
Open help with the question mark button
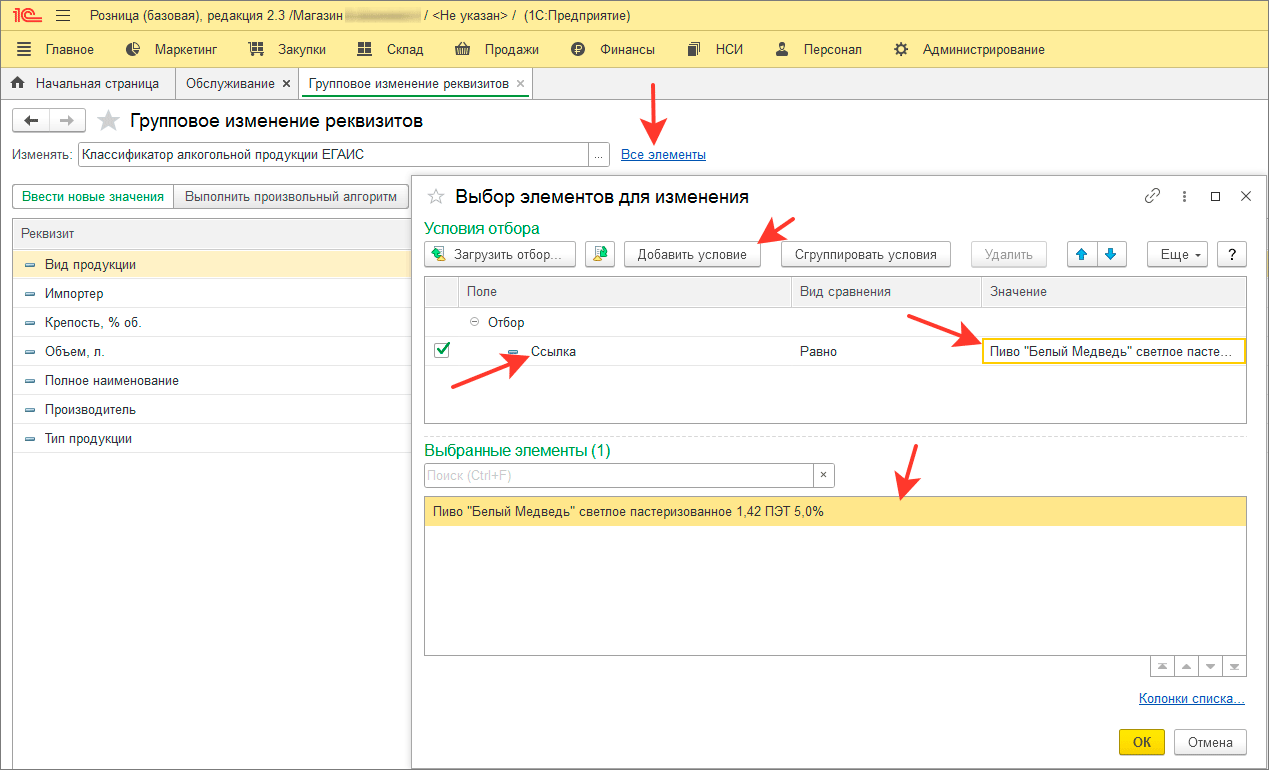click(1231, 254)
